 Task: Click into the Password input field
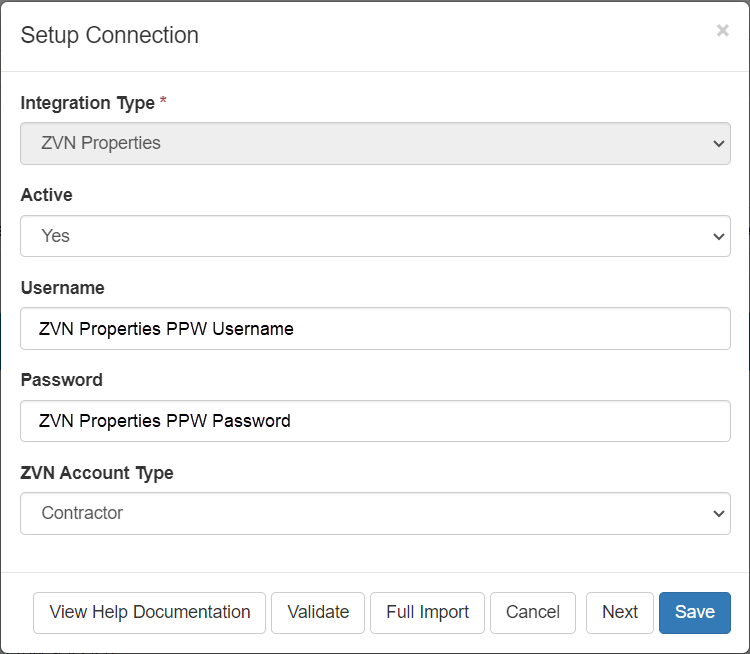pos(375,421)
